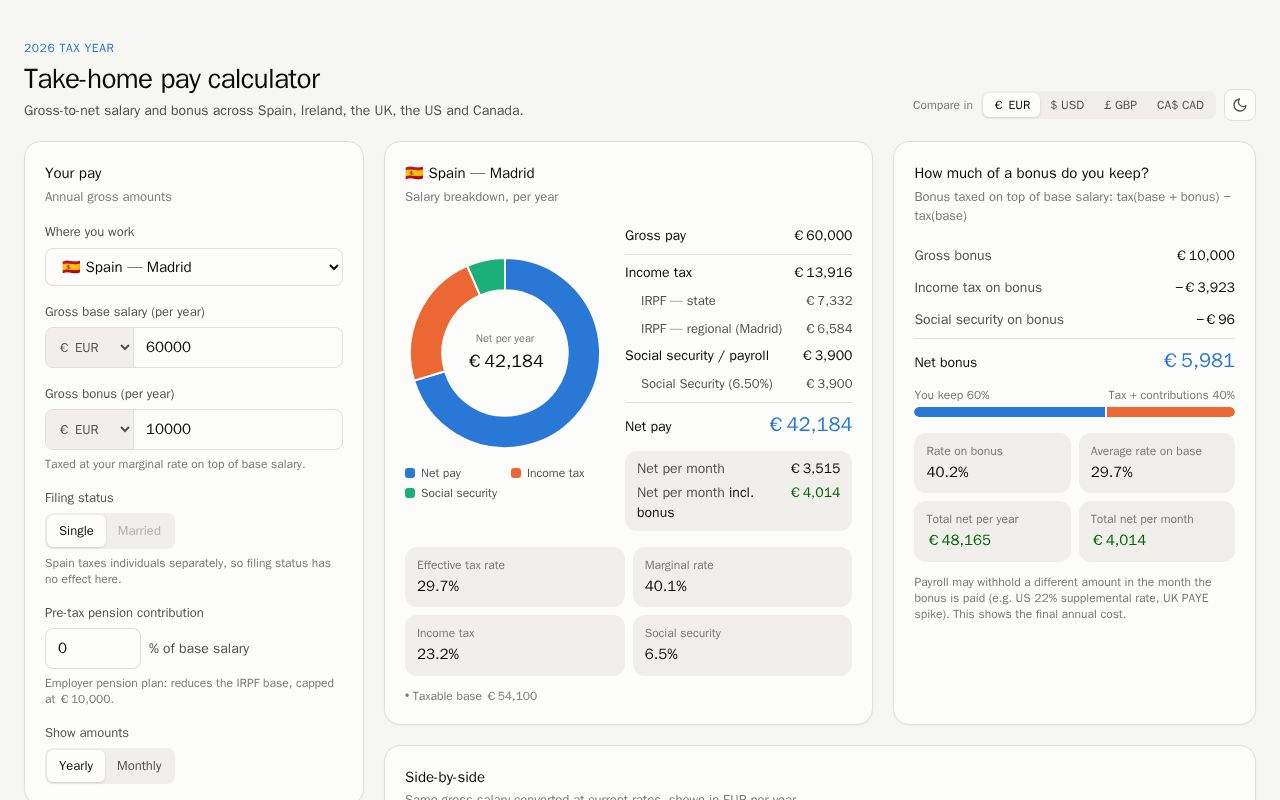Viewport: 1280px width, 800px height.
Task: Click the Social Security (6.50%) row
Action: click(738, 384)
